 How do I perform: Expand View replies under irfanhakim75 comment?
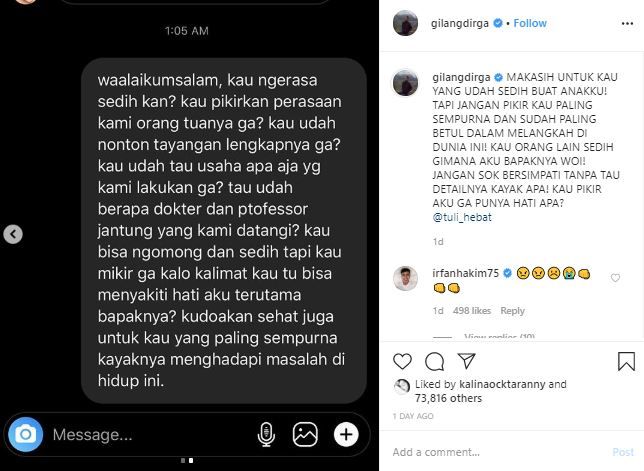point(499,337)
